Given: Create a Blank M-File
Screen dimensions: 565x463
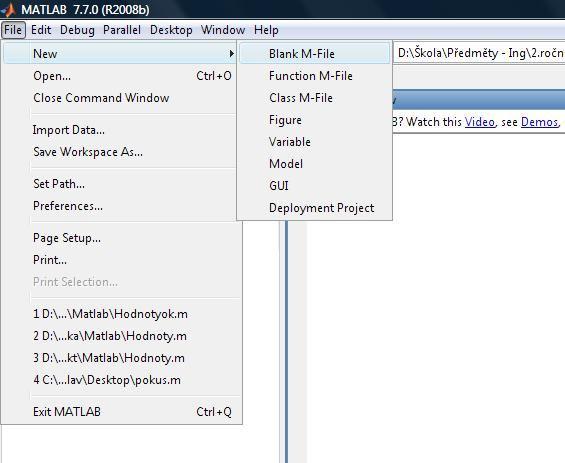Looking at the screenshot, I should (315, 54).
